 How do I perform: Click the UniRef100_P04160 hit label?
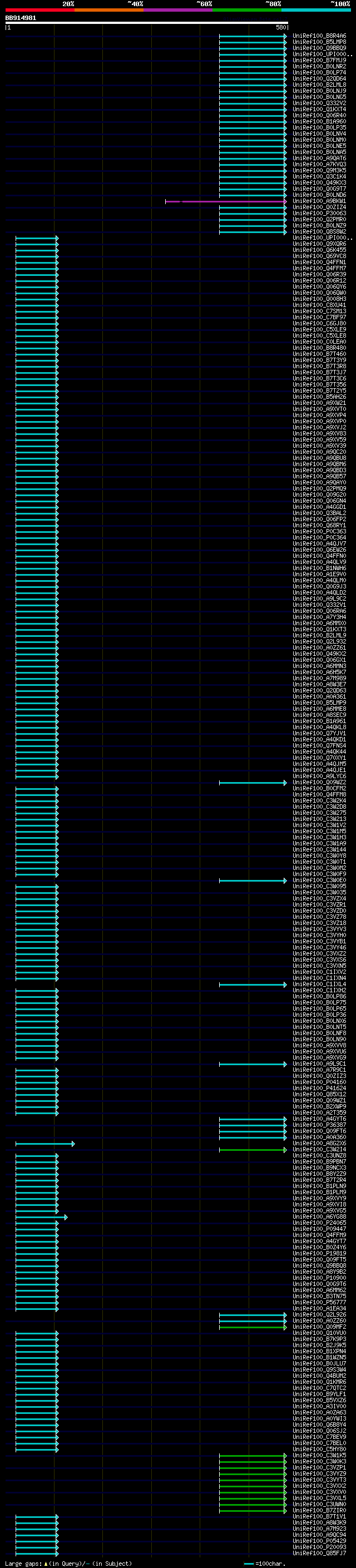[x=319, y=1083]
